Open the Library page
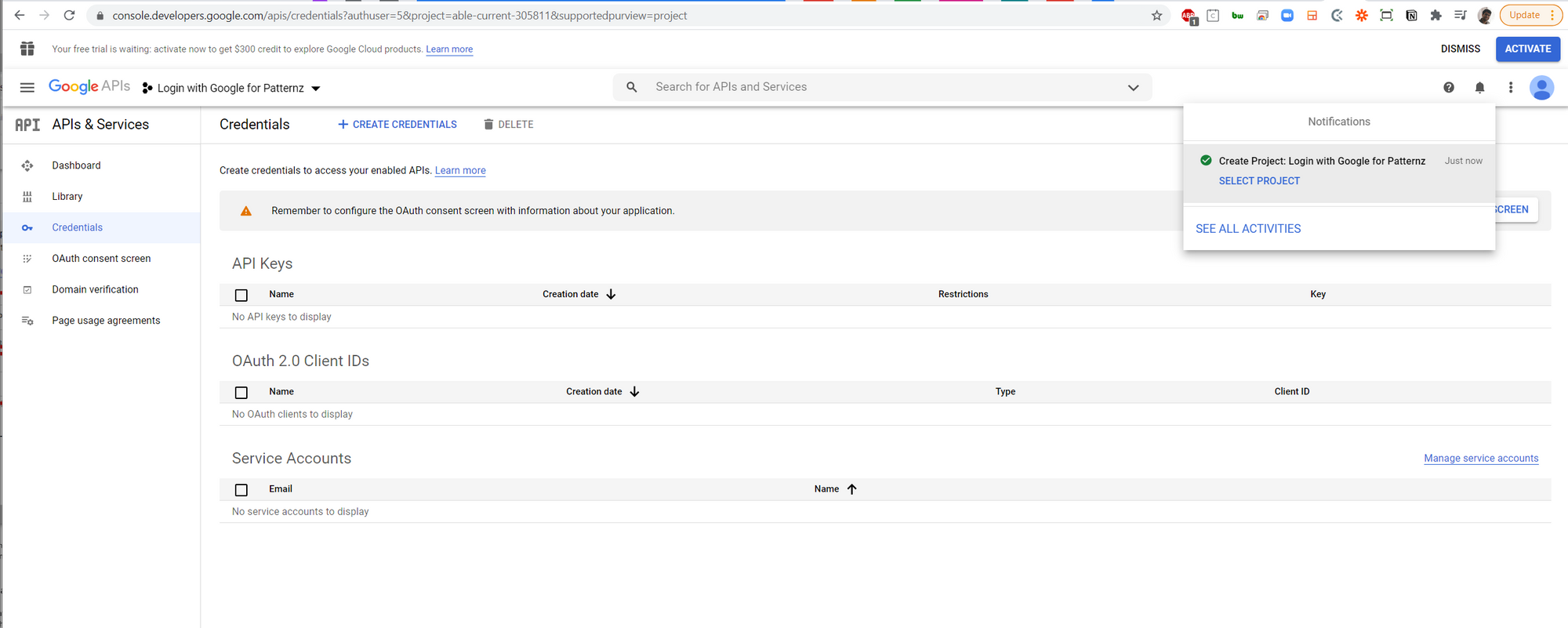 (67, 197)
